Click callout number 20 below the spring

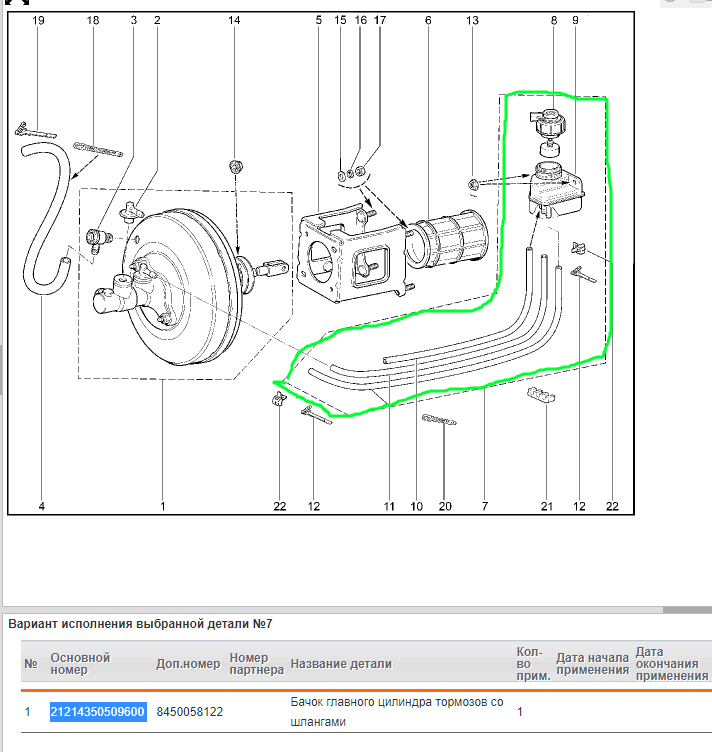[x=445, y=506]
